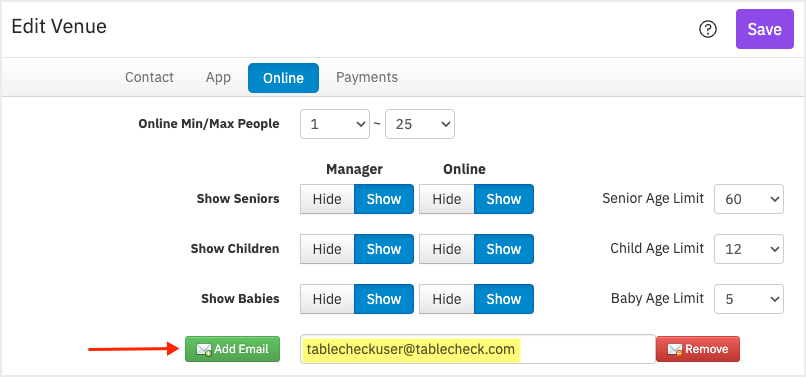Image resolution: width=806 pixels, height=377 pixels.
Task: Open the maximum people dropdown showing 25
Action: click(419, 124)
